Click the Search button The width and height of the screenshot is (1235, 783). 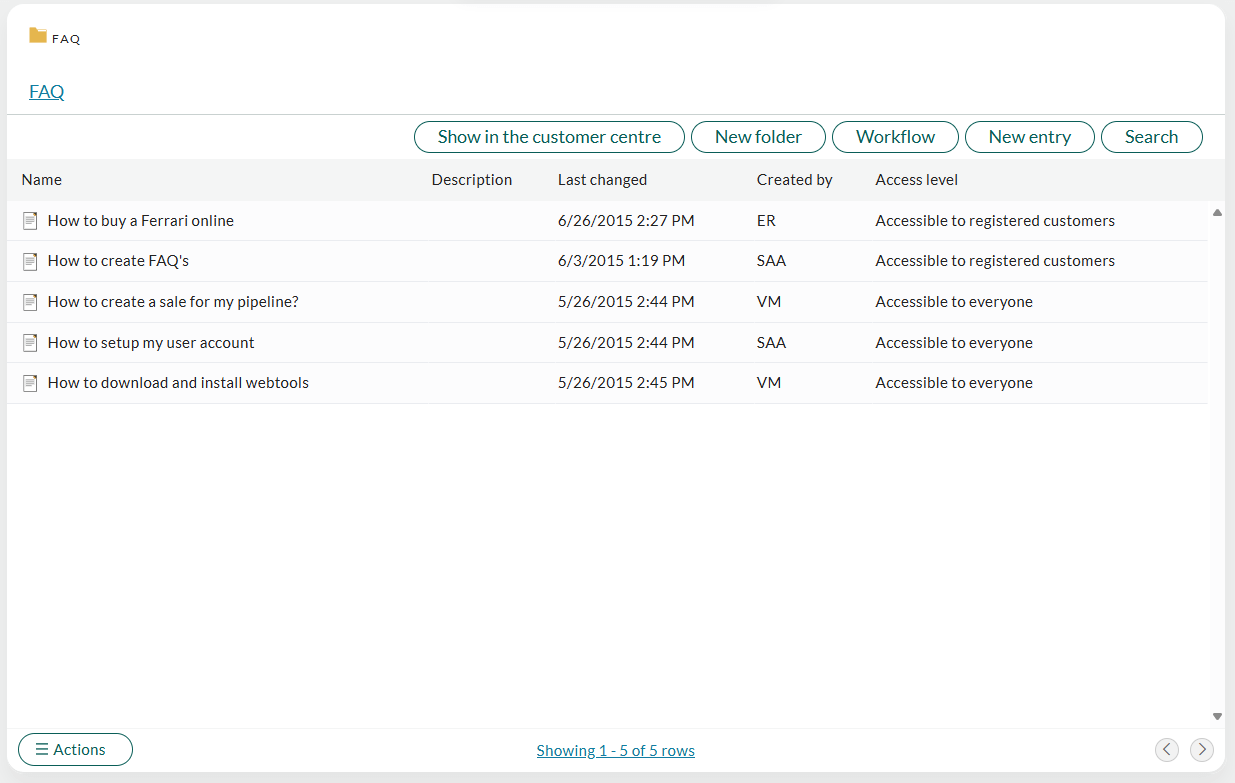pyautogui.click(x=1151, y=137)
